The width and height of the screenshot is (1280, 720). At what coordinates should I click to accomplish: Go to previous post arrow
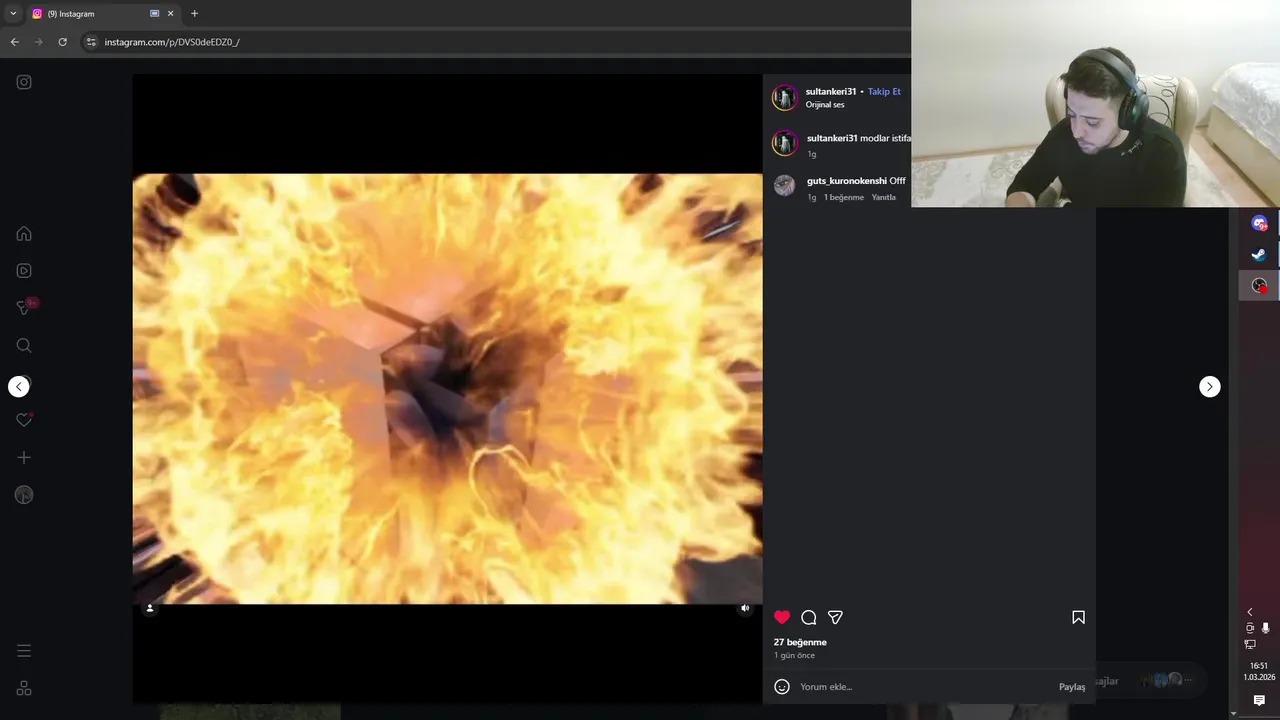click(x=19, y=386)
